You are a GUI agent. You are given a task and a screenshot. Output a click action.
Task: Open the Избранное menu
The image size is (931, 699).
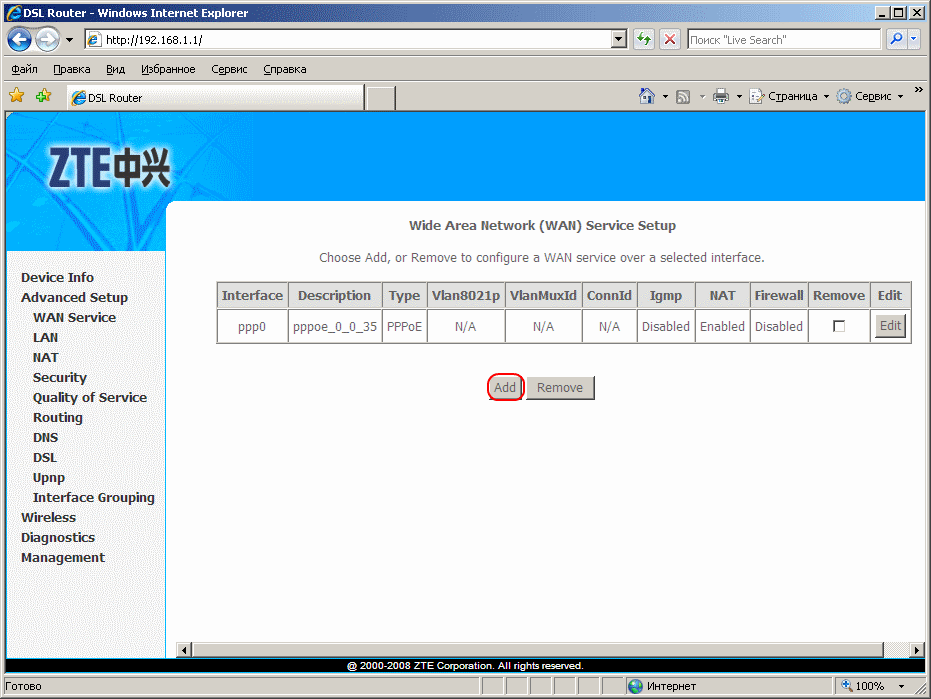168,69
